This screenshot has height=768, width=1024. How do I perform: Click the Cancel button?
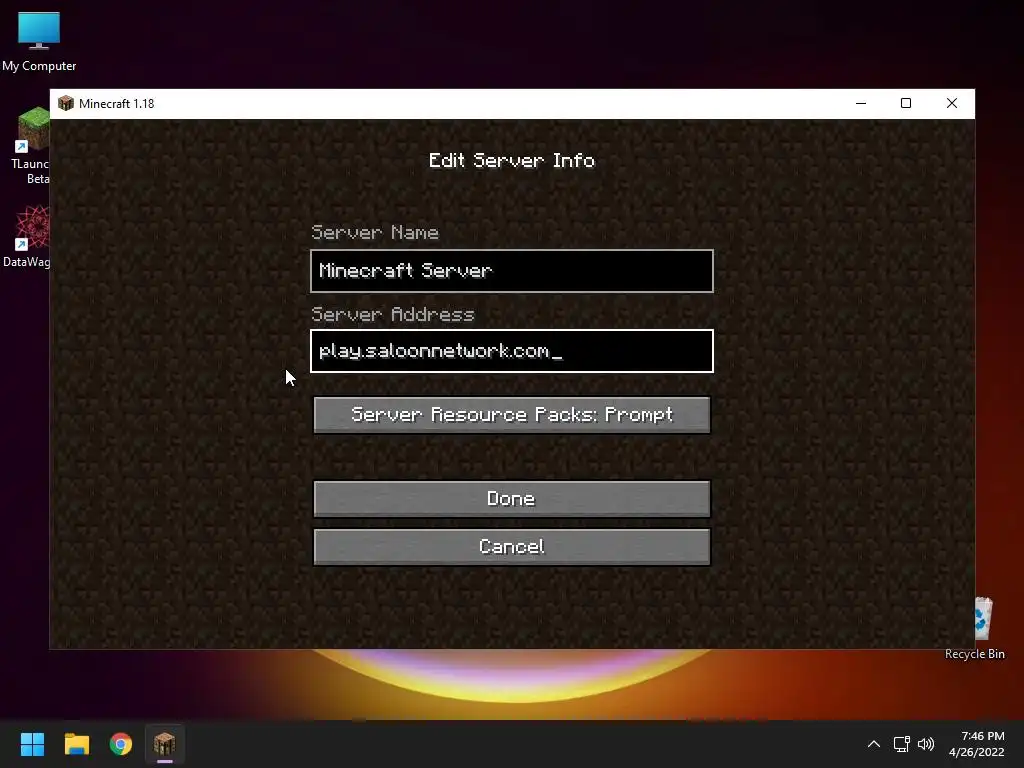pyautogui.click(x=511, y=547)
